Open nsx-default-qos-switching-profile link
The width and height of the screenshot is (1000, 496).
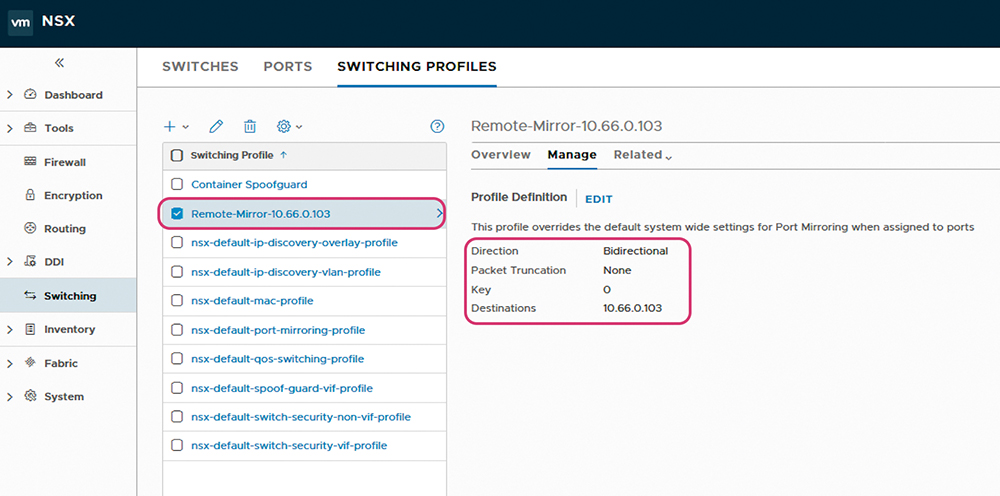(x=277, y=358)
